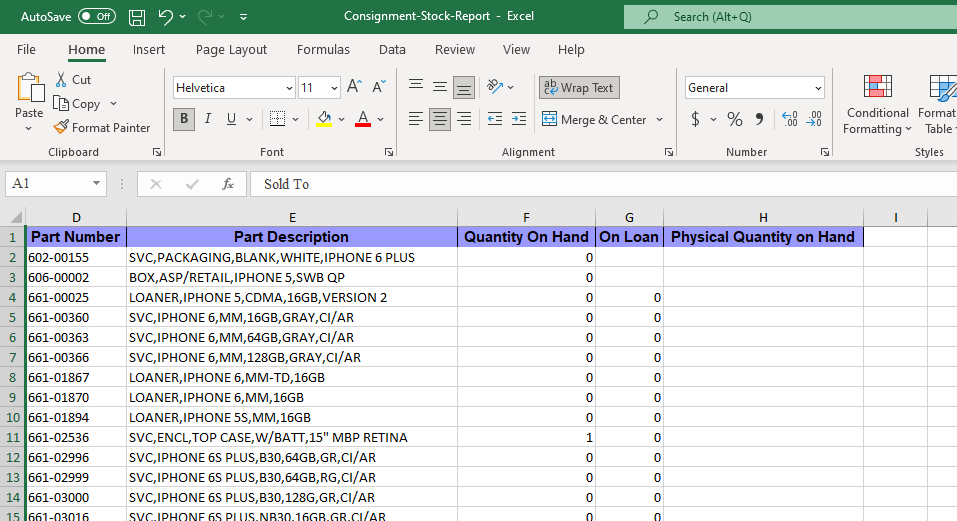Expand the Merge & Center dropdown arrow

tap(660, 119)
